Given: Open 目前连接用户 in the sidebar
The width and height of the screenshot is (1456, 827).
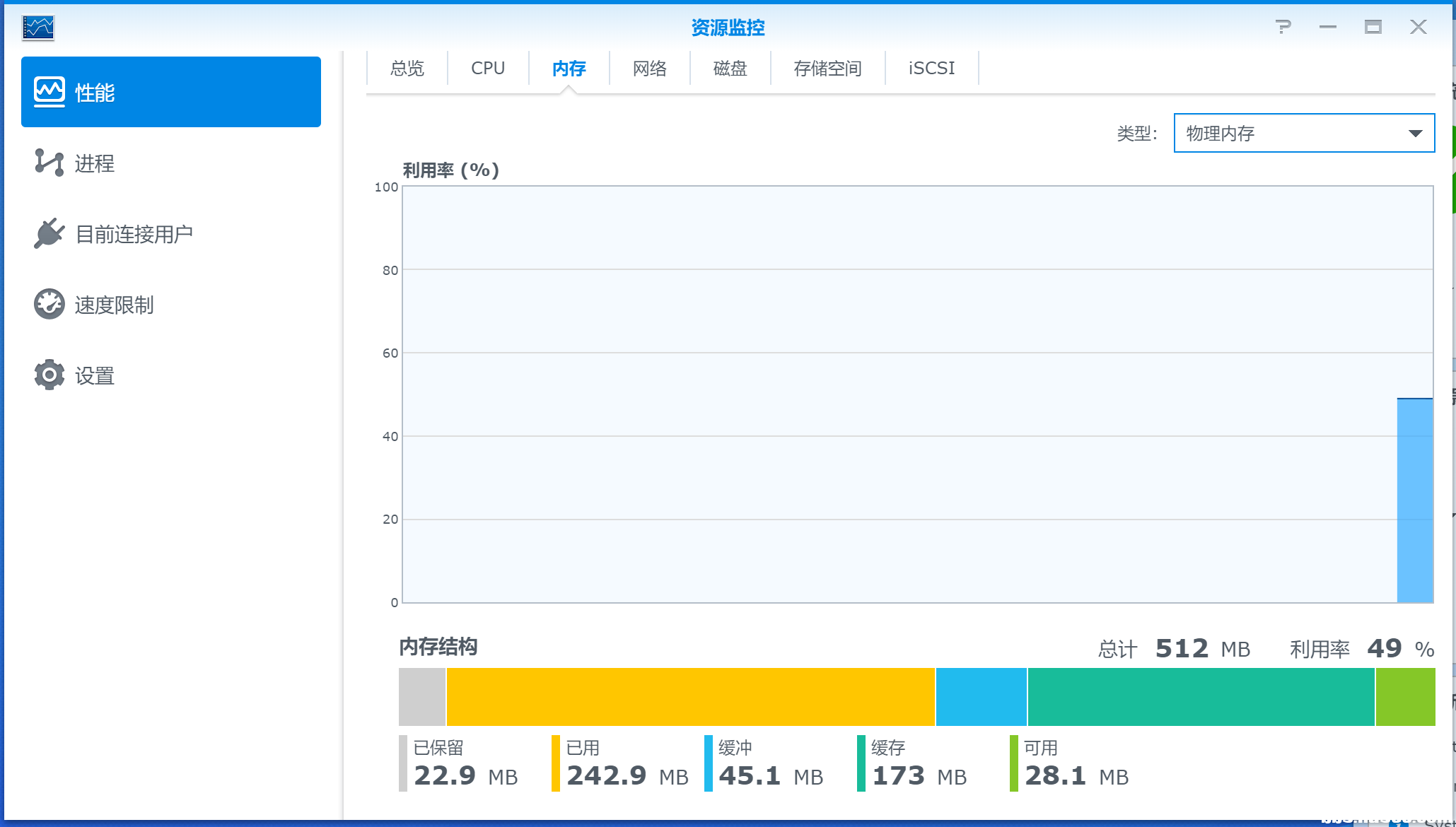Looking at the screenshot, I should 171,233.
